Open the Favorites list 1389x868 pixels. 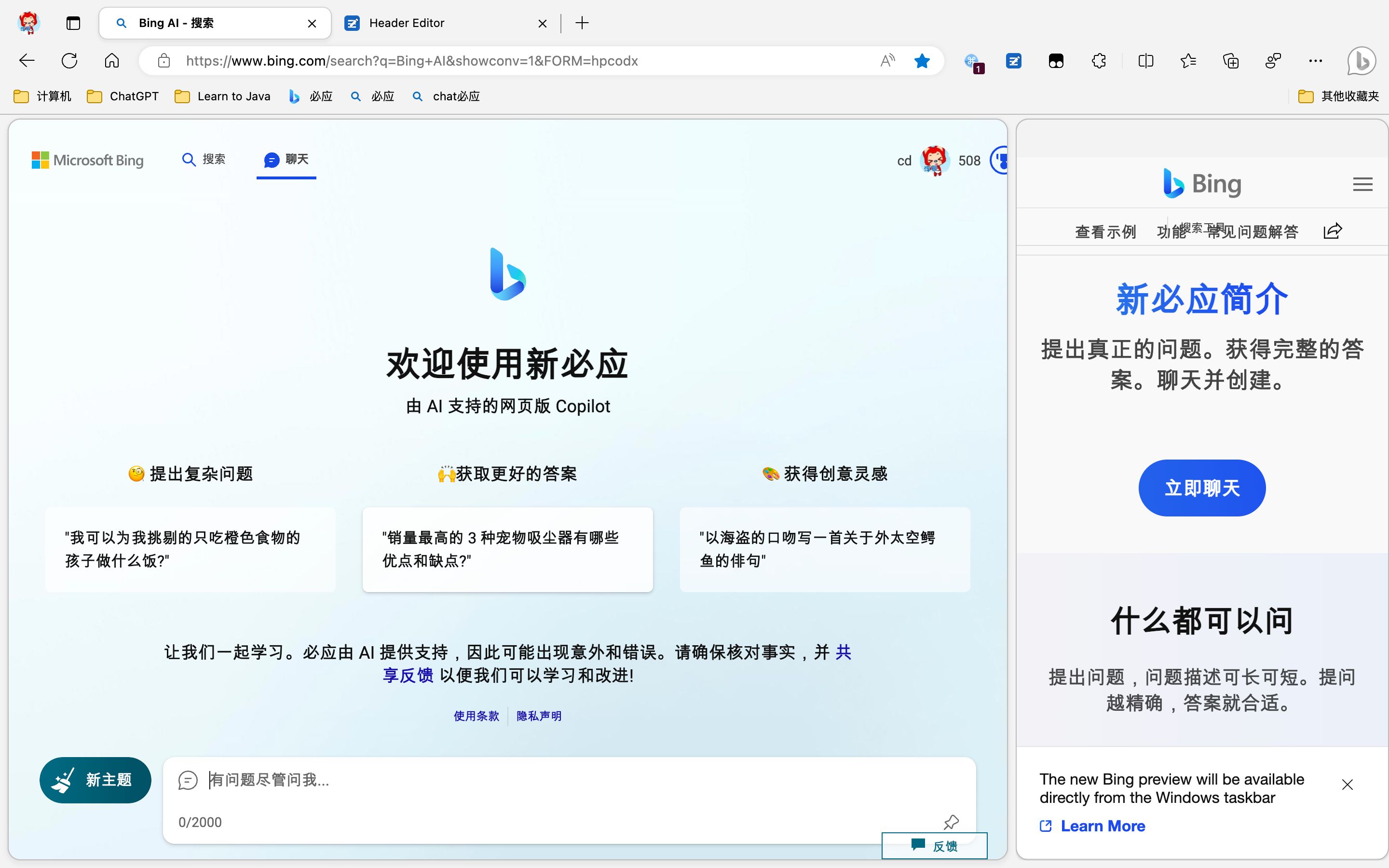click(1188, 60)
